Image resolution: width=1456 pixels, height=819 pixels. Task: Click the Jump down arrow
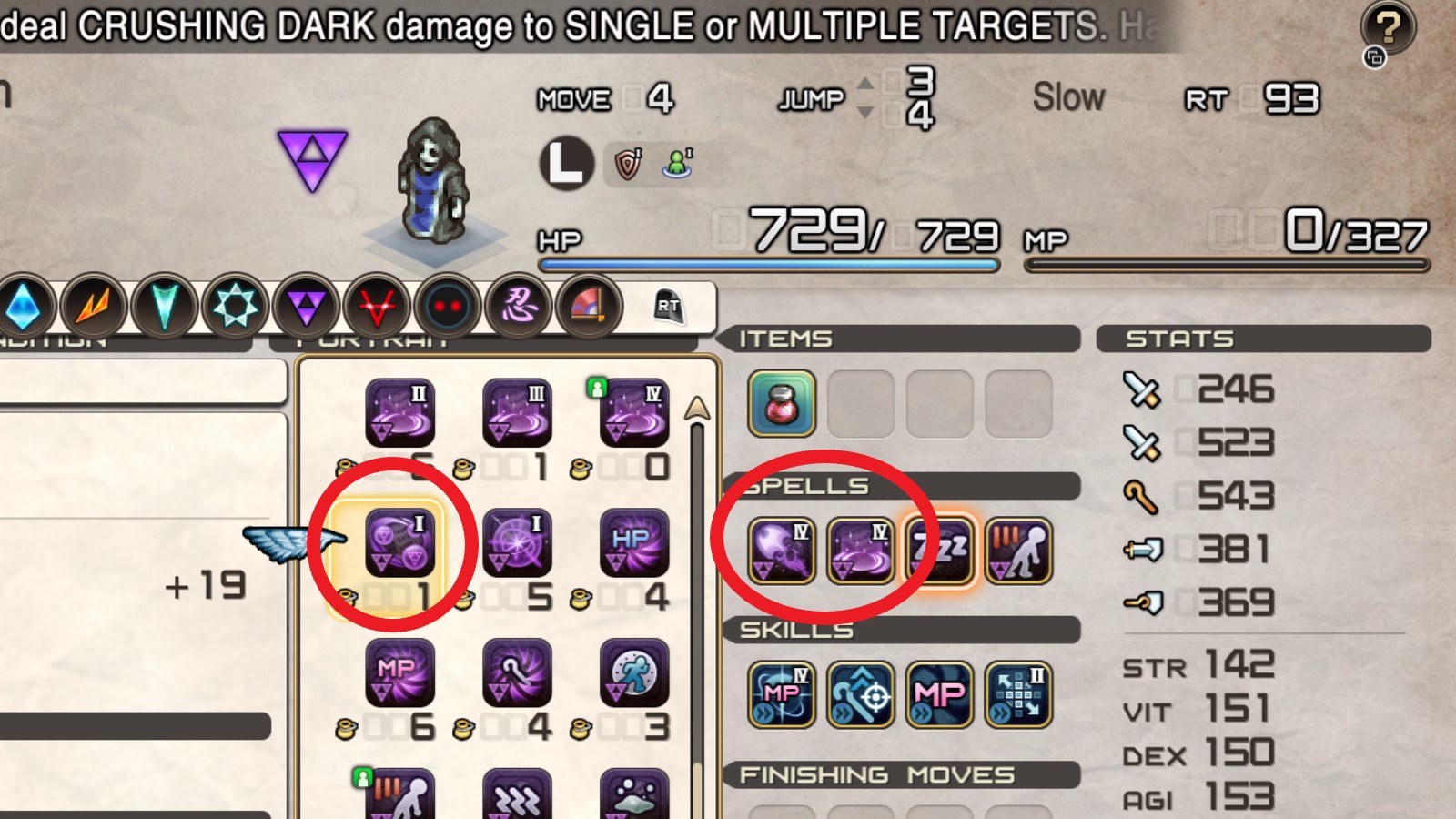(865, 113)
